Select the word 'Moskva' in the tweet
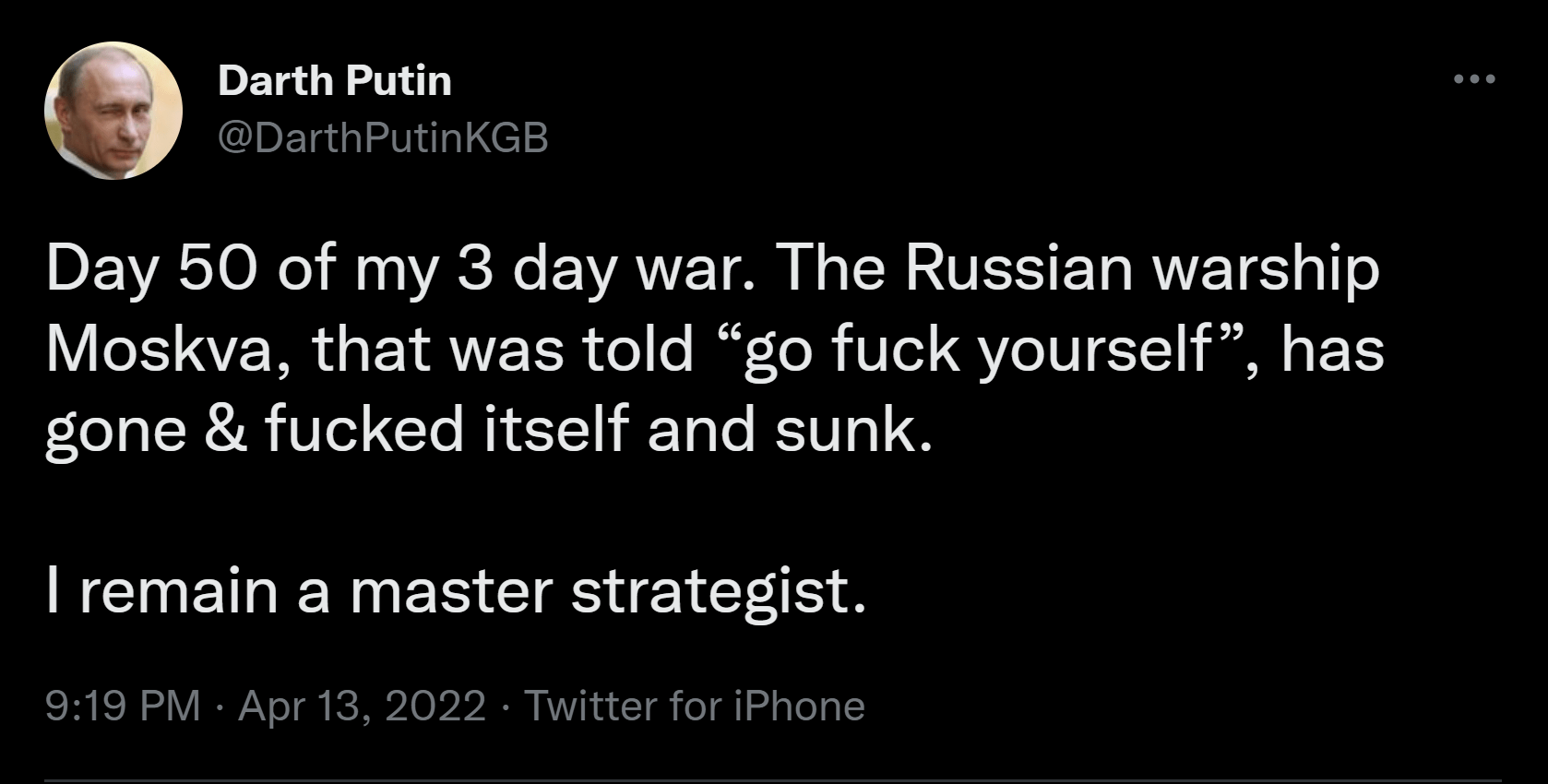The width and height of the screenshot is (1548, 784). coord(154,348)
